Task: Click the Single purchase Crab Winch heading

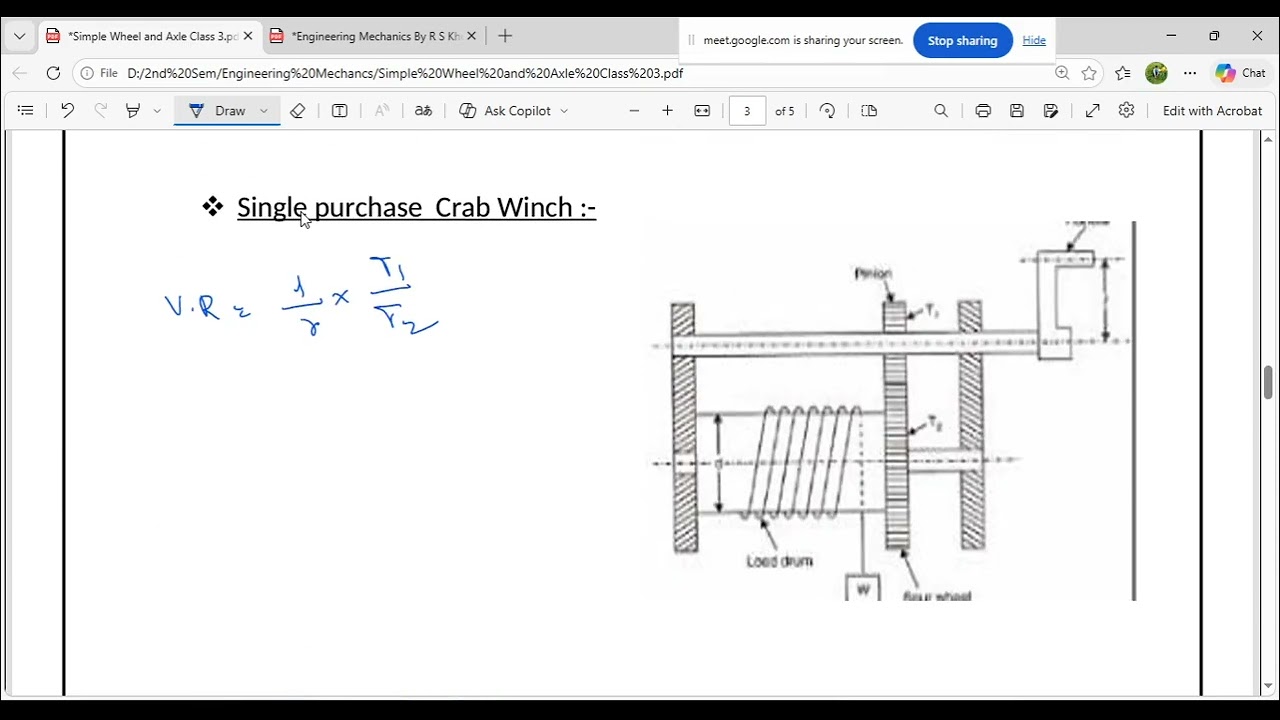Action: [x=416, y=207]
